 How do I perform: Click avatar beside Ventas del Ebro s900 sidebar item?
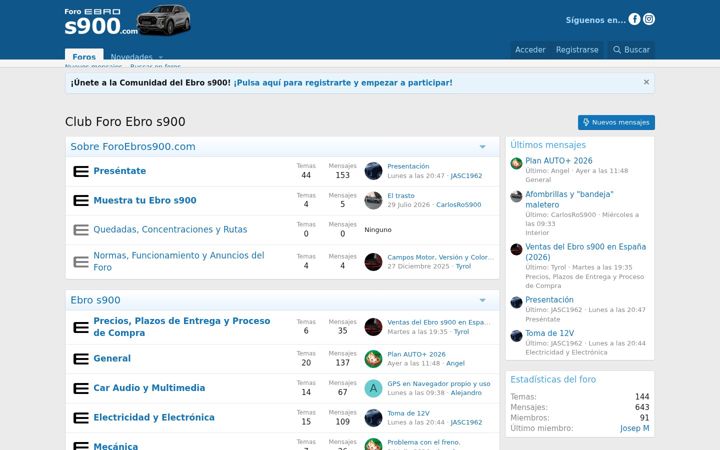516,249
